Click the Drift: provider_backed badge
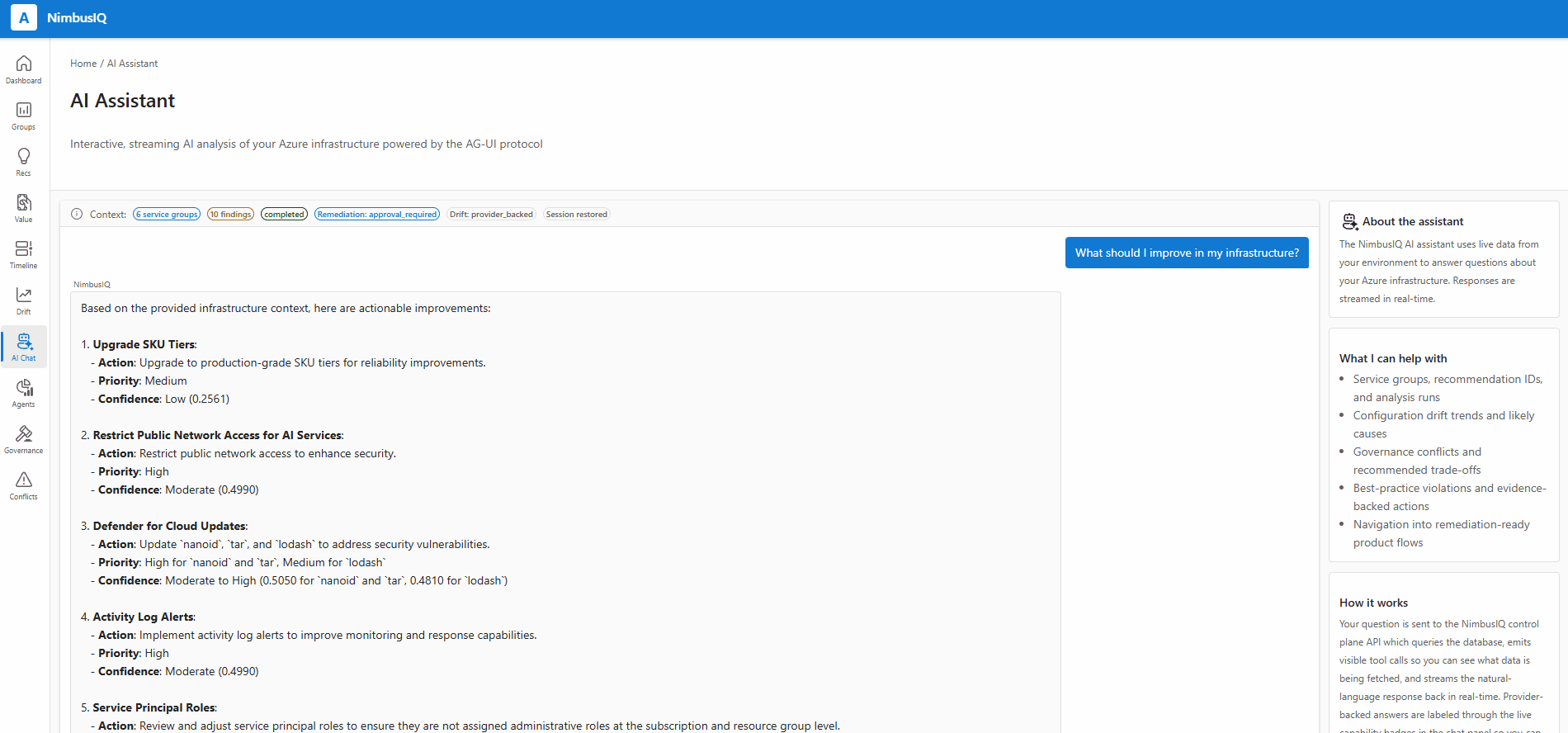Viewport: 1568px width, 733px height. tap(491, 214)
